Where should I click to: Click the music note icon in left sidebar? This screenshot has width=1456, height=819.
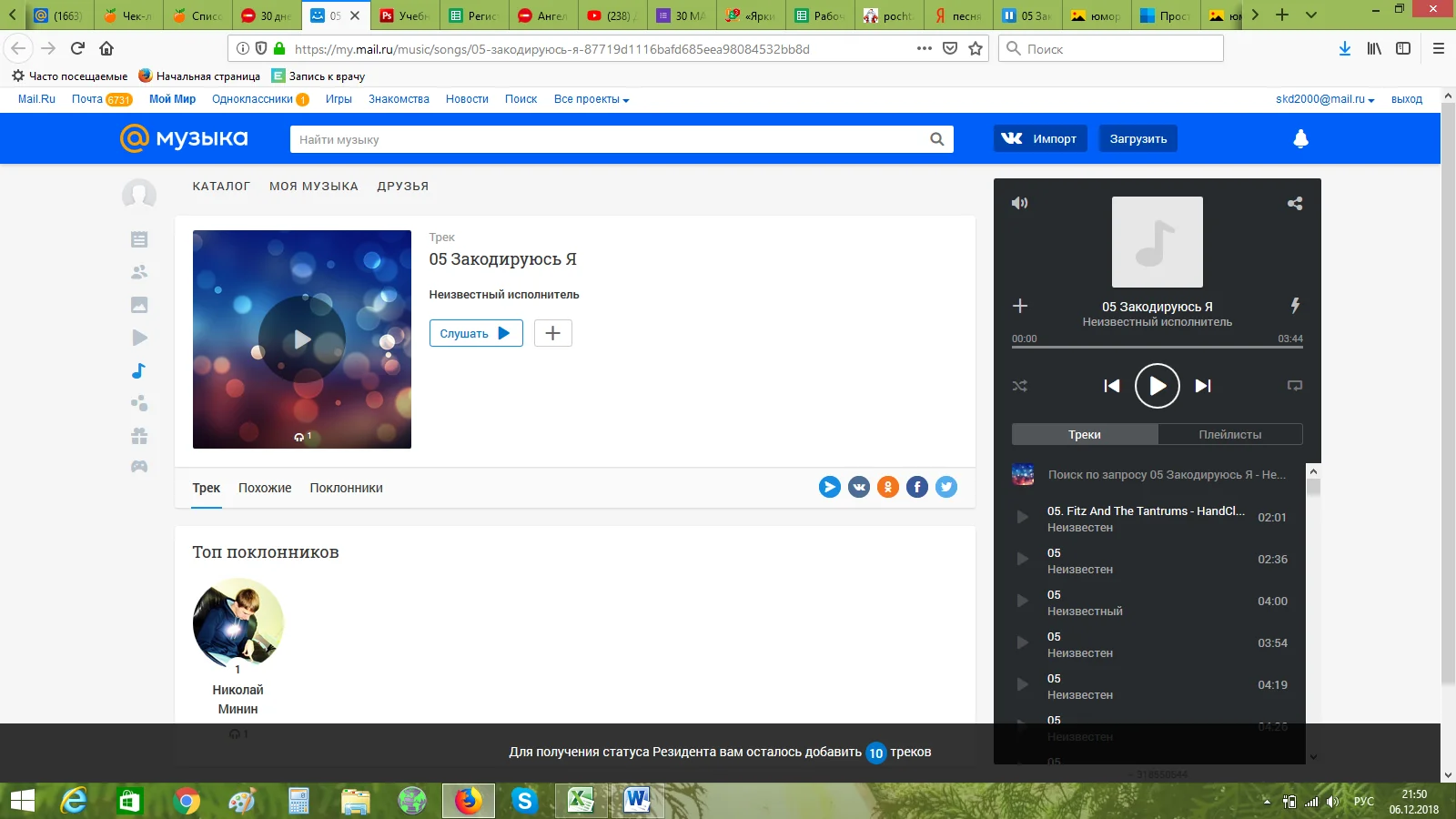coord(138,370)
